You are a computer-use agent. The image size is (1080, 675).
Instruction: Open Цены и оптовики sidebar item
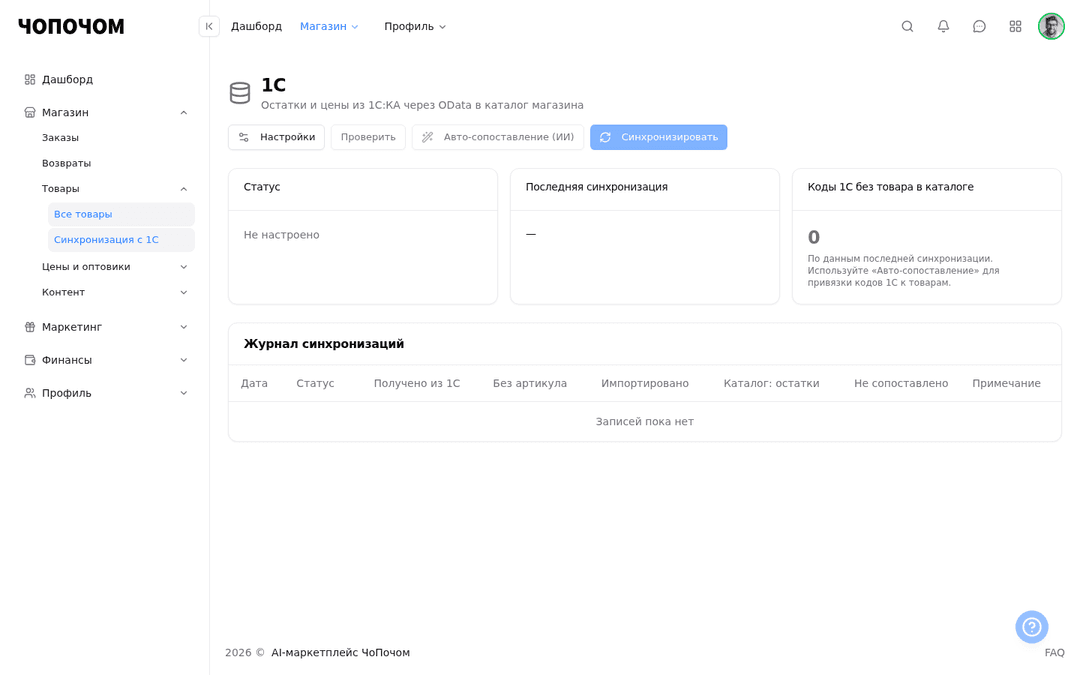coord(86,267)
